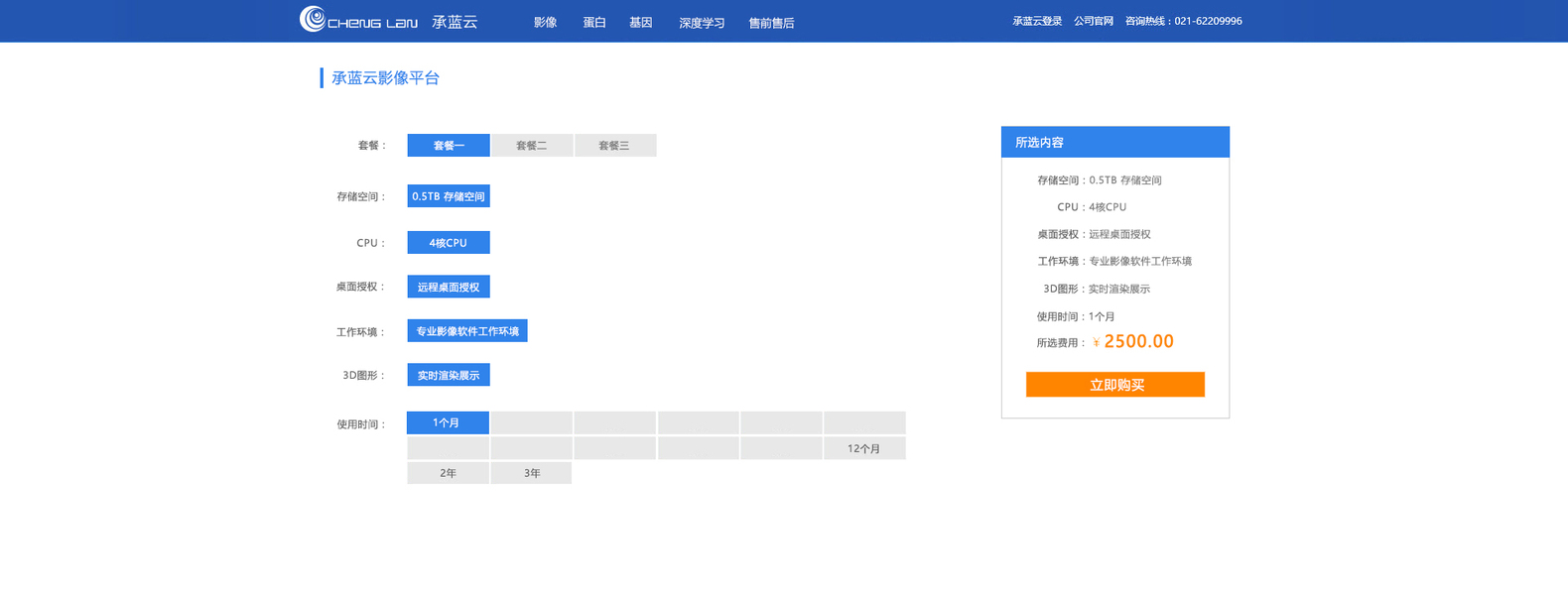Switch to package 套餐二
This screenshot has width=1568, height=595.
pyautogui.click(x=531, y=146)
